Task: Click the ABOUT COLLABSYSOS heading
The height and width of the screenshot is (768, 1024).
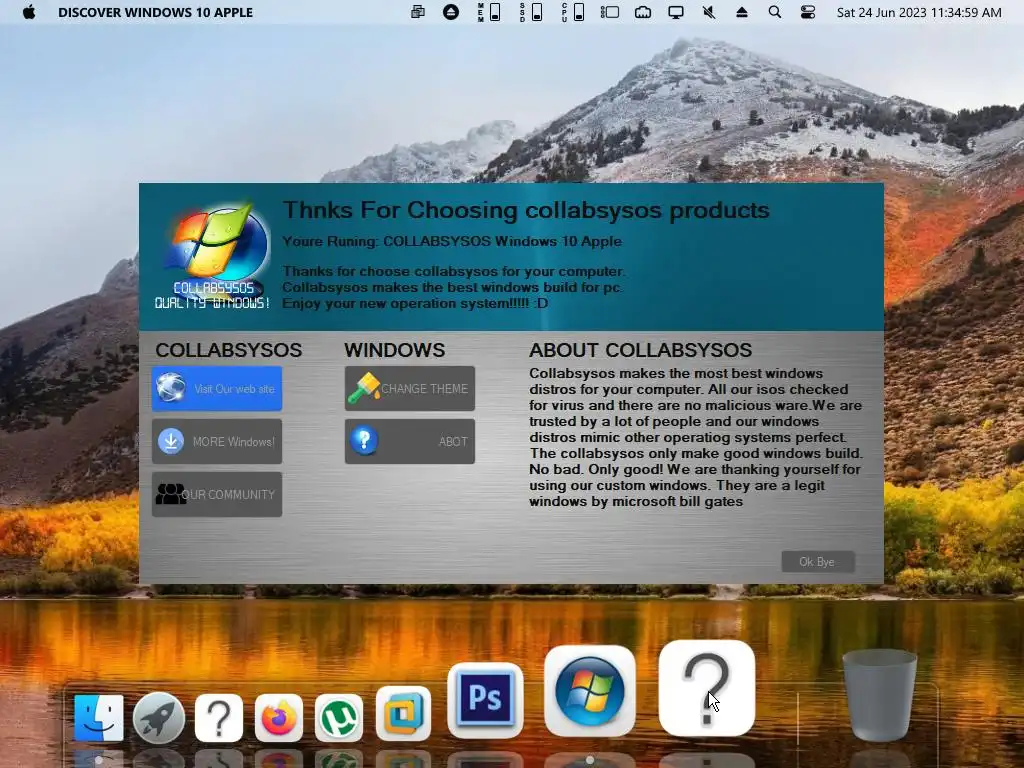Action: pyautogui.click(x=640, y=350)
